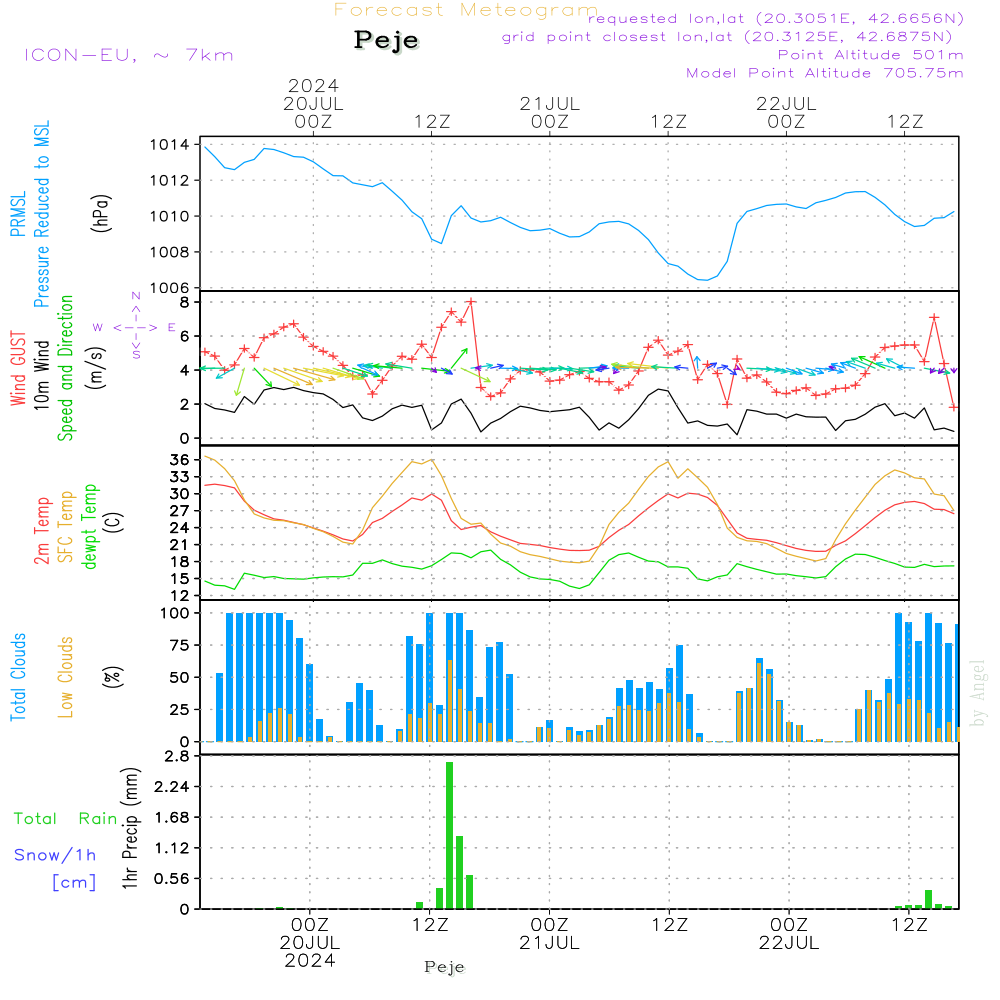Click the "1.12" precipitation axis value
Image resolution: width=1000 pixels, height=1000 pixels.
[x=172, y=848]
